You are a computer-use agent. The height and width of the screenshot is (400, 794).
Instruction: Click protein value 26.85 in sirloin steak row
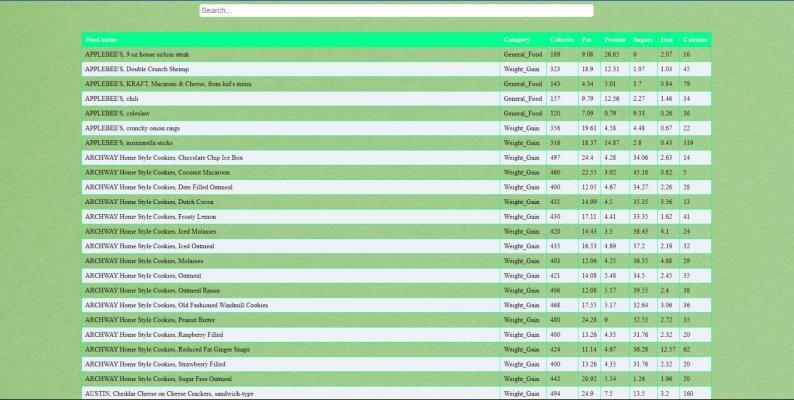[x=612, y=54]
